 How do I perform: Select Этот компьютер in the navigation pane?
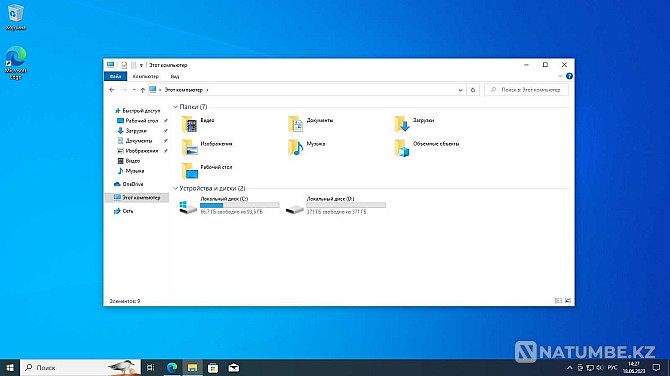pos(137,198)
